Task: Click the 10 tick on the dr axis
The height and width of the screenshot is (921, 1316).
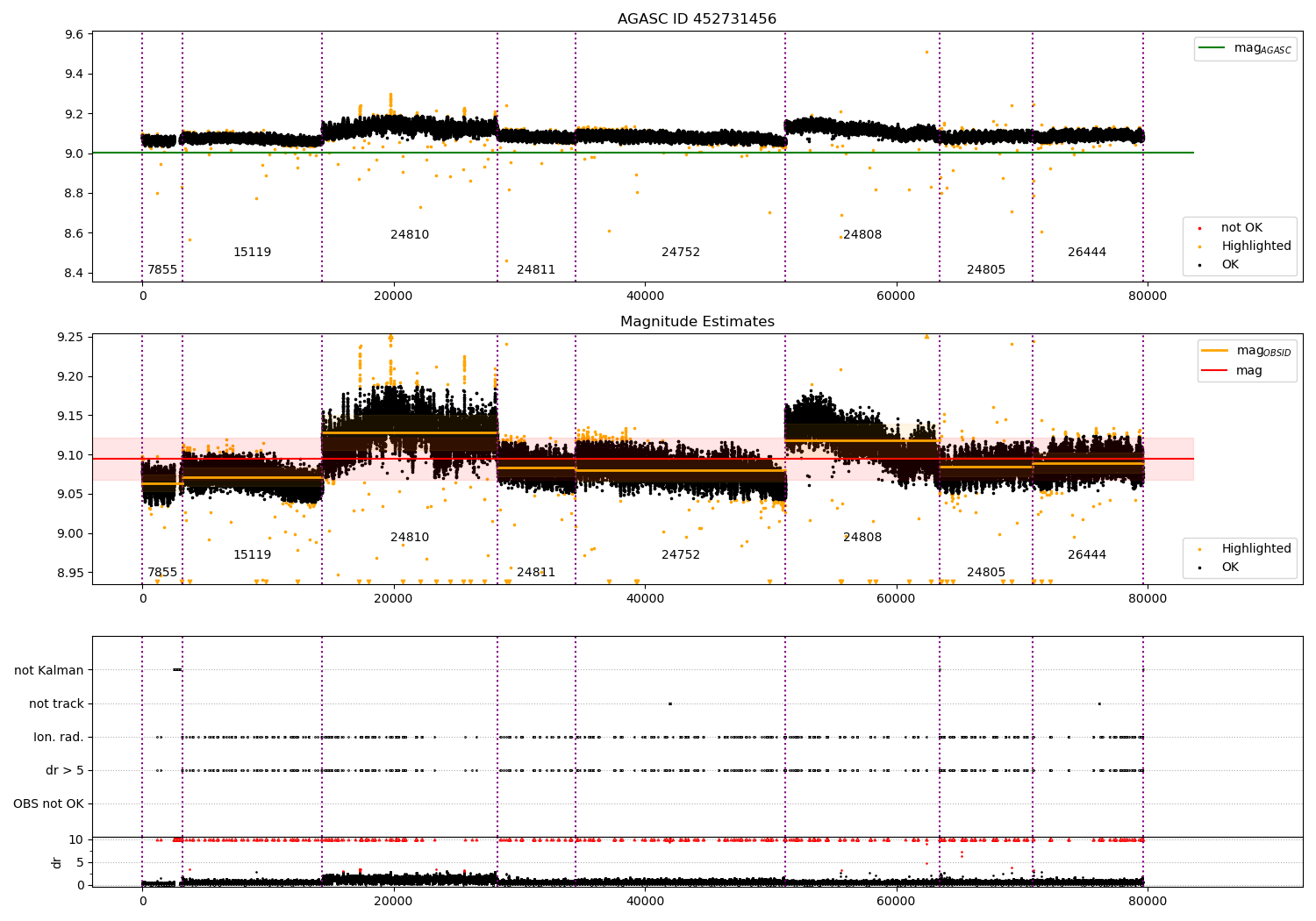Action: [x=76, y=840]
